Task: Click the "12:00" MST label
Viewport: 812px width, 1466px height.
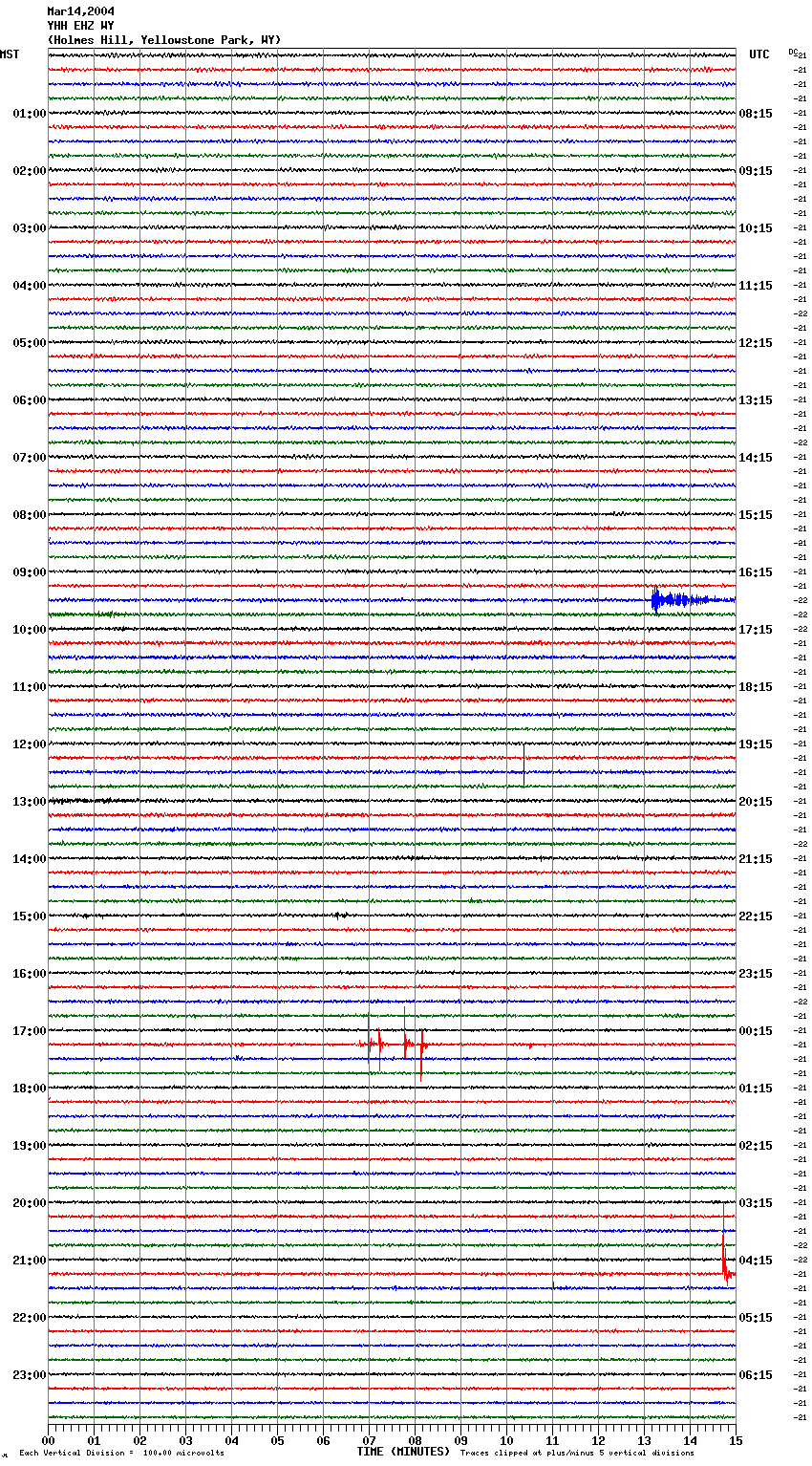Action: click(x=29, y=744)
